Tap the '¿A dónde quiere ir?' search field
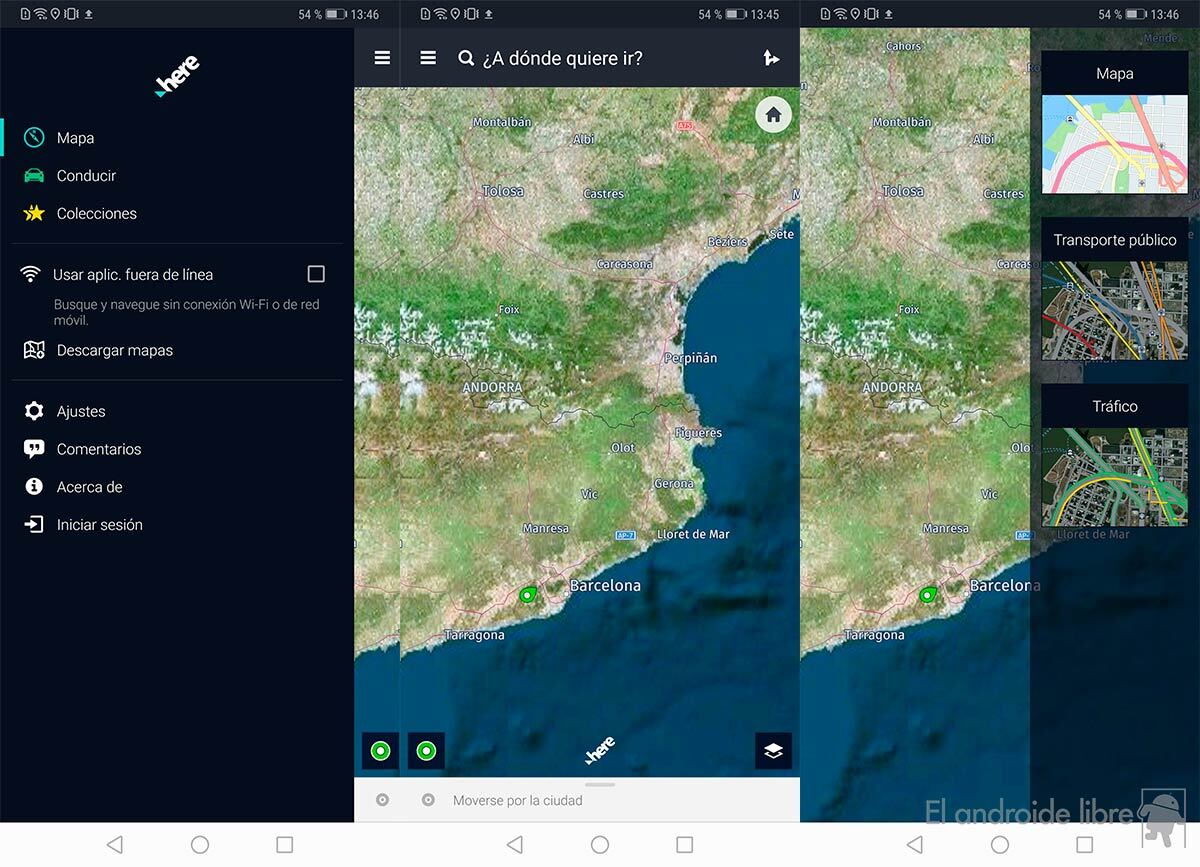 coord(562,58)
